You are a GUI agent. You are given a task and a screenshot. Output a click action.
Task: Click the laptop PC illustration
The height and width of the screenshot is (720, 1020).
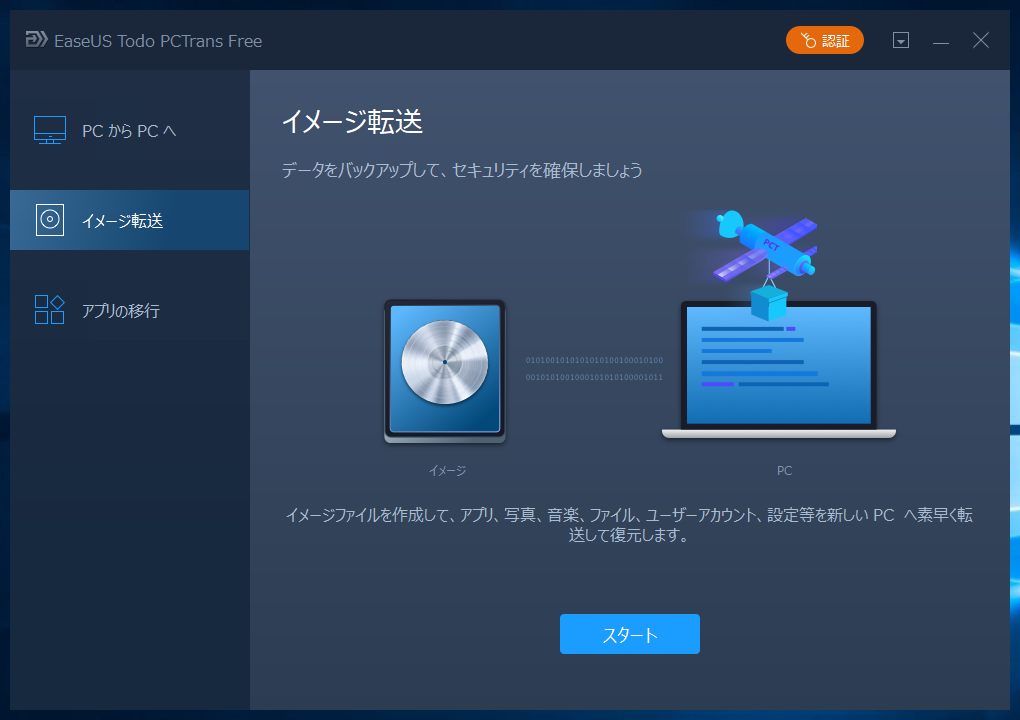(779, 369)
